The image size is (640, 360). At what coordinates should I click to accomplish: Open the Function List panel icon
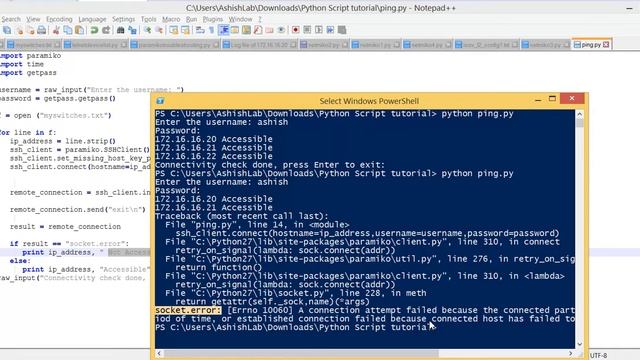(258, 30)
